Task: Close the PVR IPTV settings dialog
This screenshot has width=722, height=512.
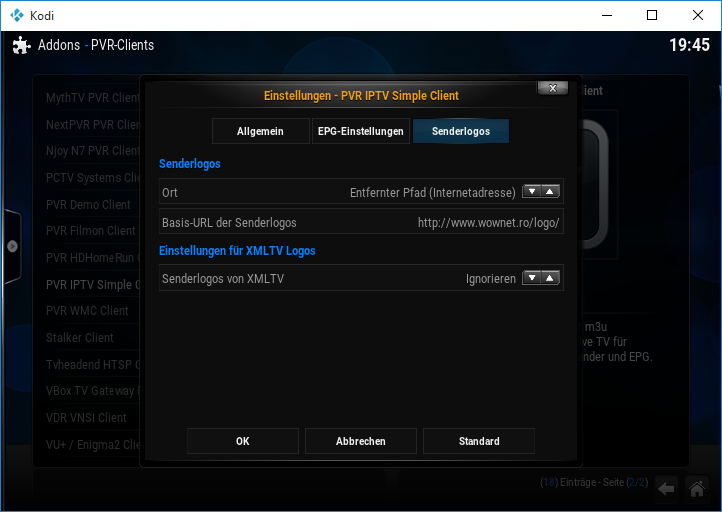Action: (x=553, y=88)
